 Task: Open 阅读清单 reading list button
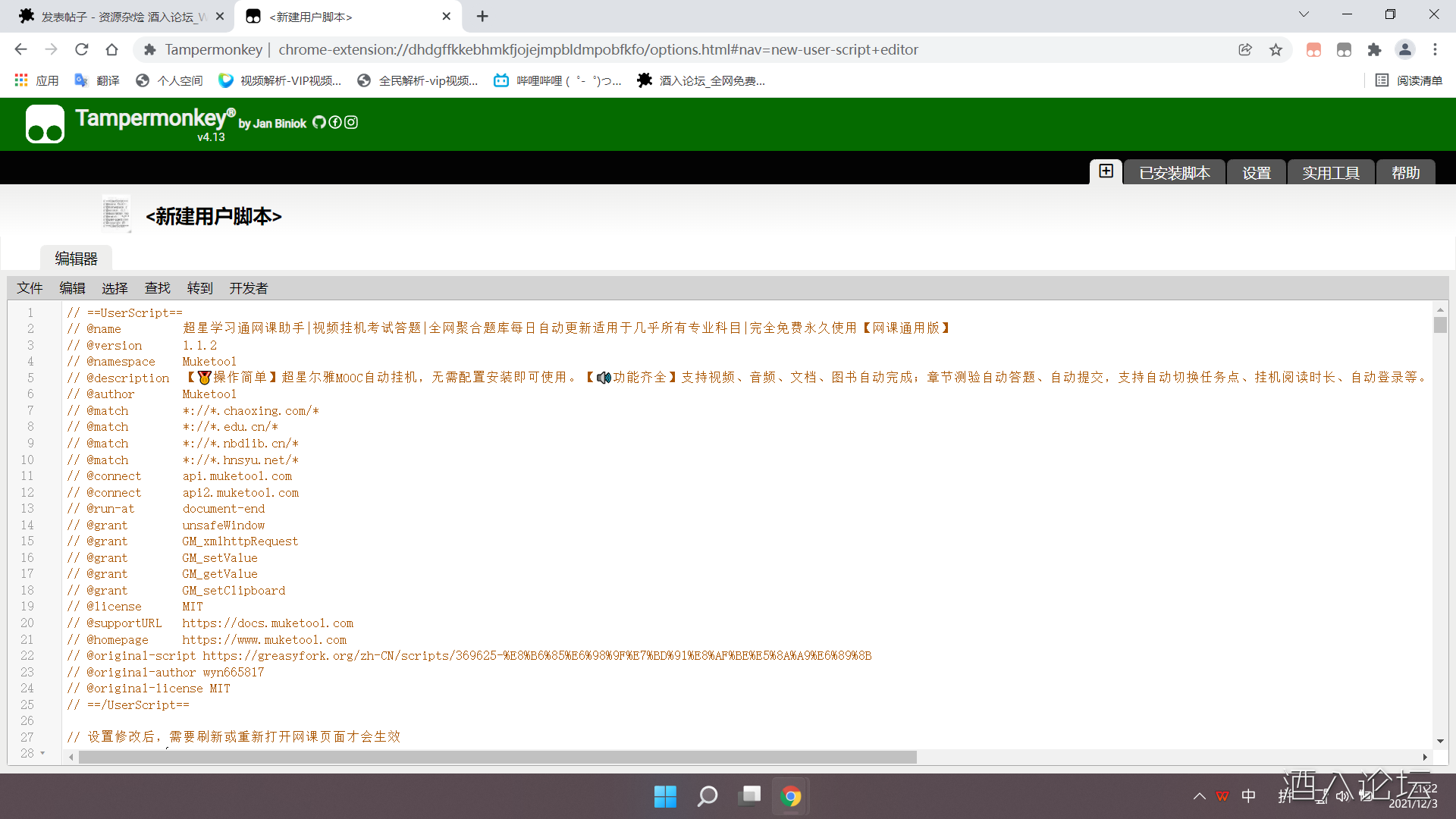click(x=1409, y=80)
